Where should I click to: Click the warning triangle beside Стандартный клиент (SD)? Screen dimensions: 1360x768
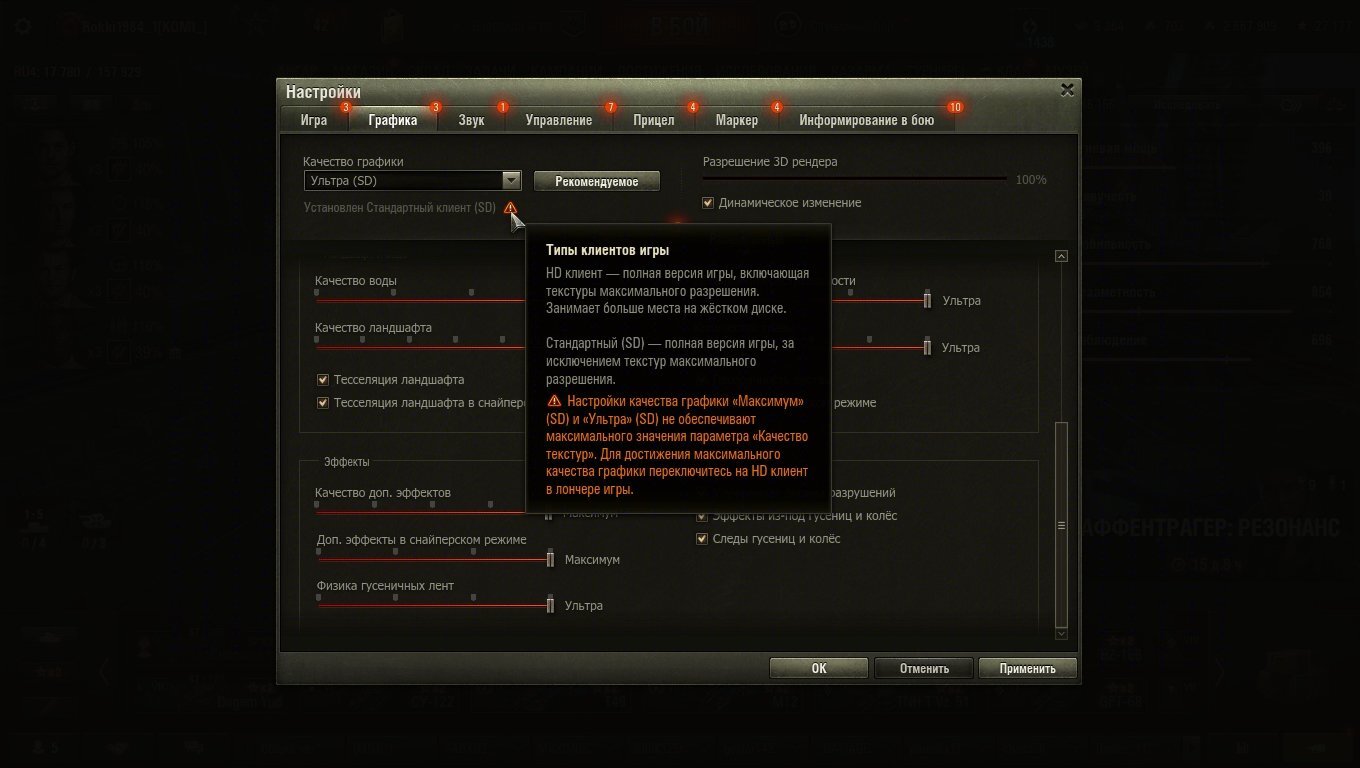[x=510, y=208]
